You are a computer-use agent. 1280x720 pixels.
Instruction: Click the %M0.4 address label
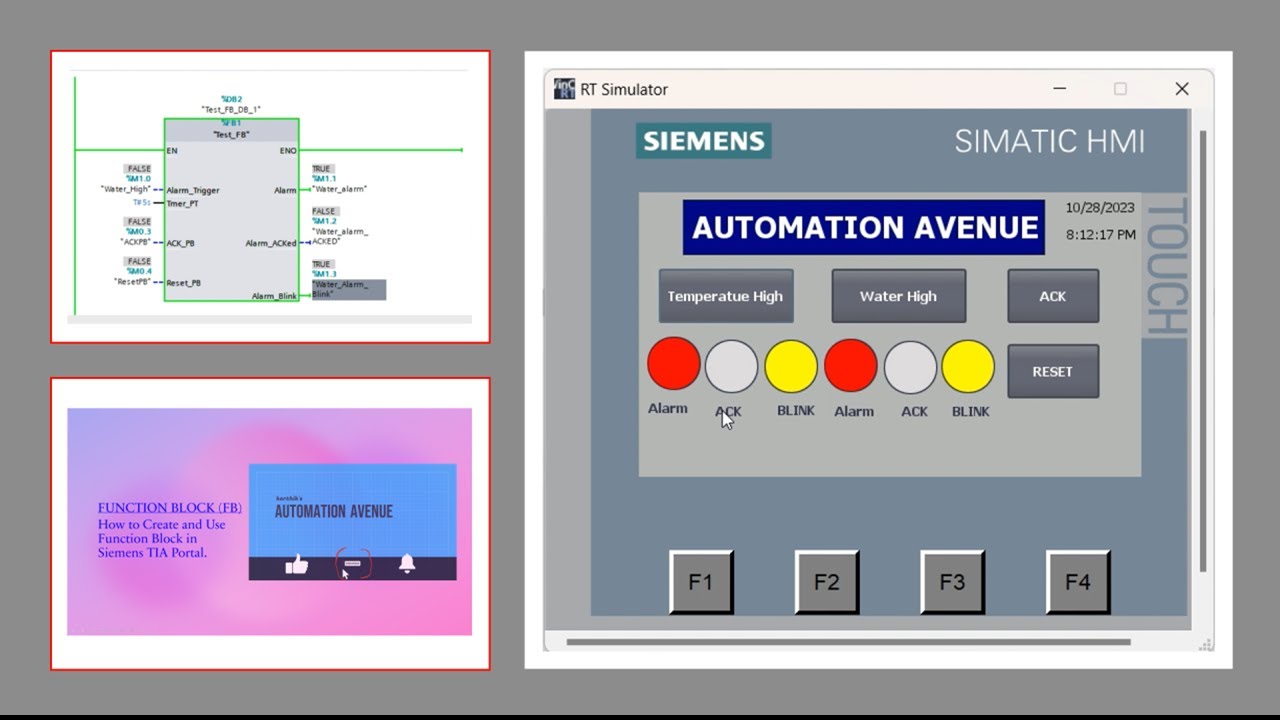coord(138,271)
